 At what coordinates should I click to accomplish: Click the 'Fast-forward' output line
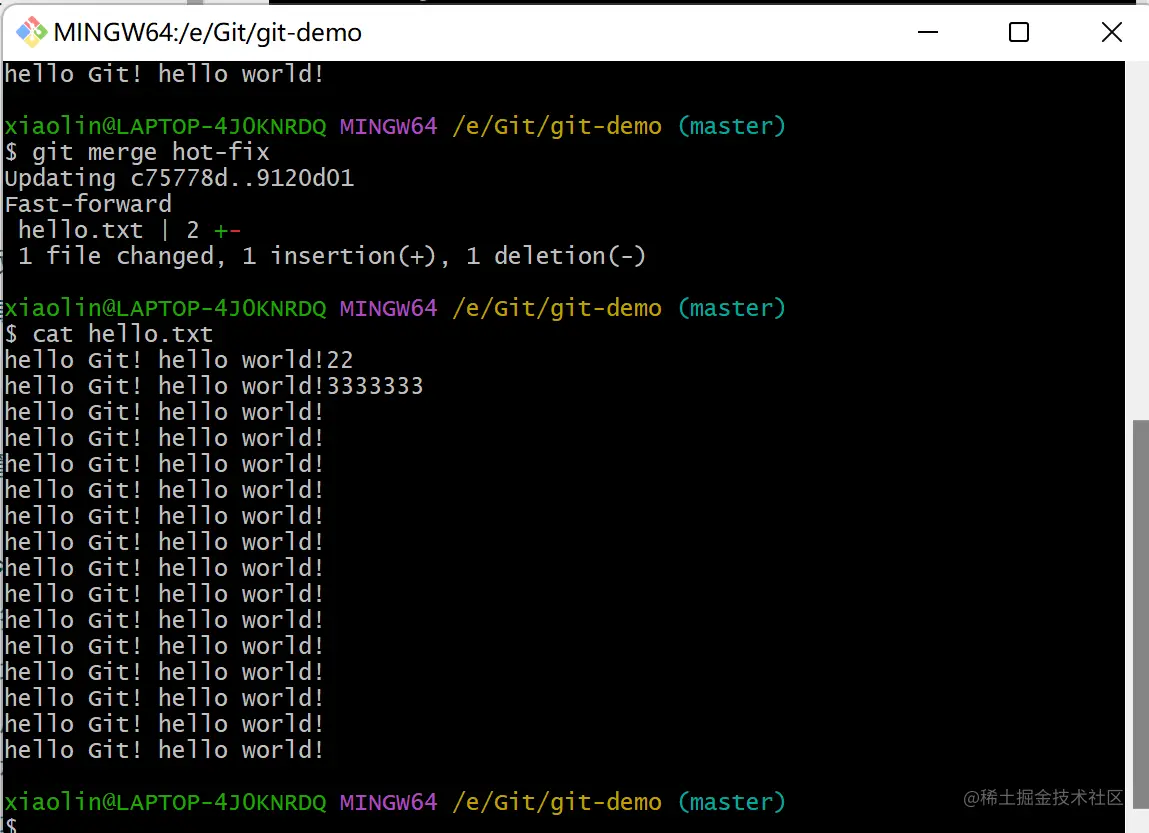pyautogui.click(x=88, y=204)
